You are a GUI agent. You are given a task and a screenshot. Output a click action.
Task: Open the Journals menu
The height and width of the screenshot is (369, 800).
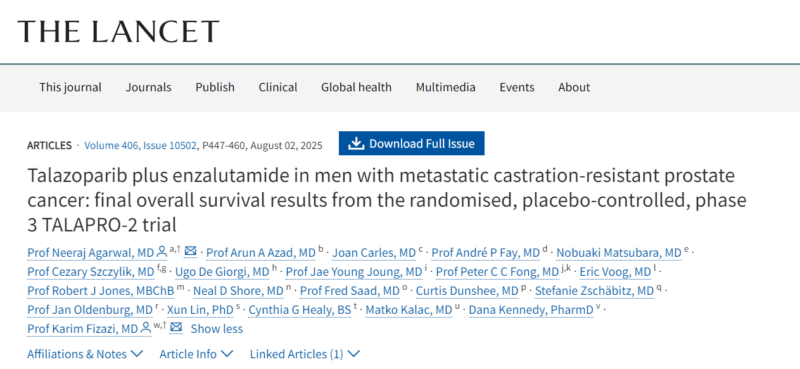[148, 87]
